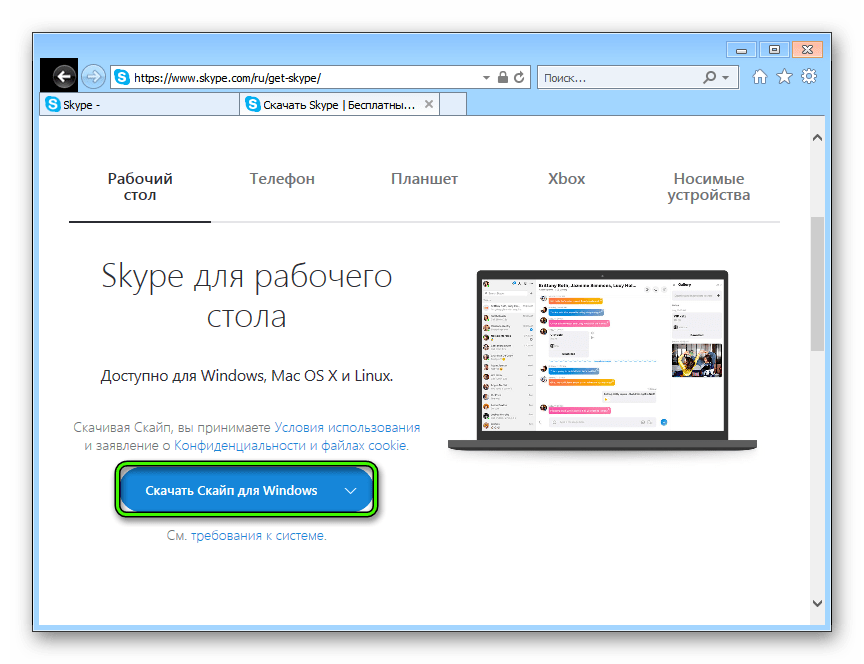The image size is (864, 664).
Task: Open the Tools gear icon
Action: point(809,76)
